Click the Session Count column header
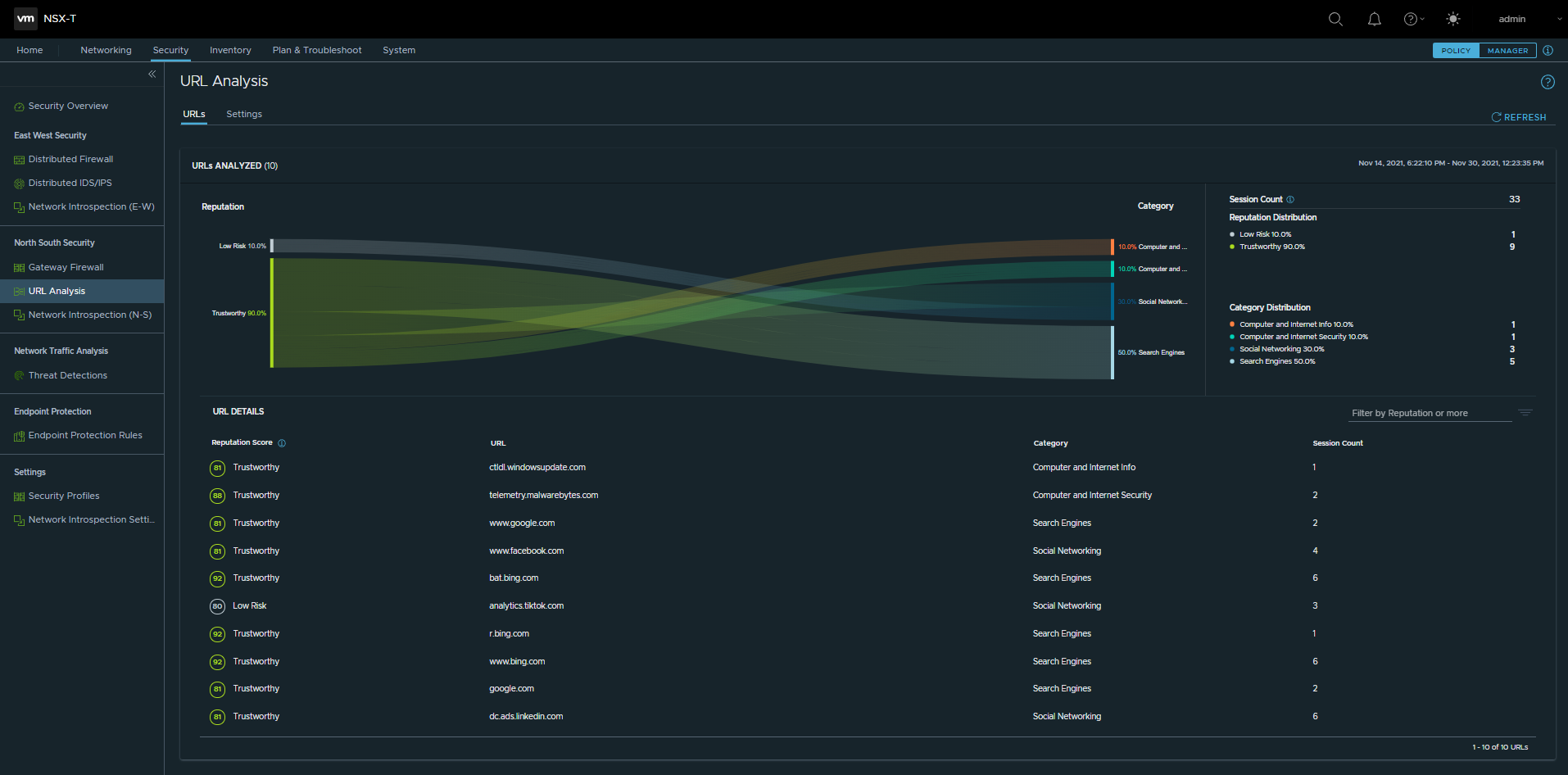Screen dimensions: 1568x775 (x=1338, y=443)
